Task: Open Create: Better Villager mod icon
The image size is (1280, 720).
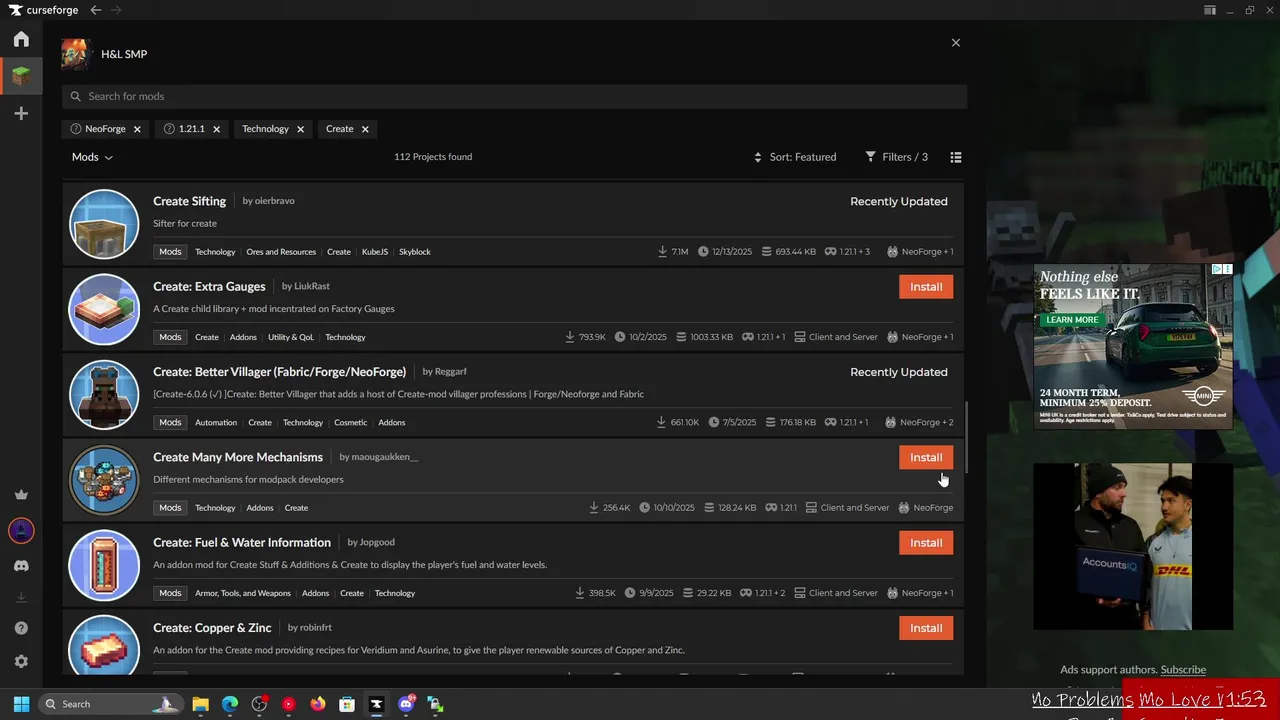Action: click(104, 394)
